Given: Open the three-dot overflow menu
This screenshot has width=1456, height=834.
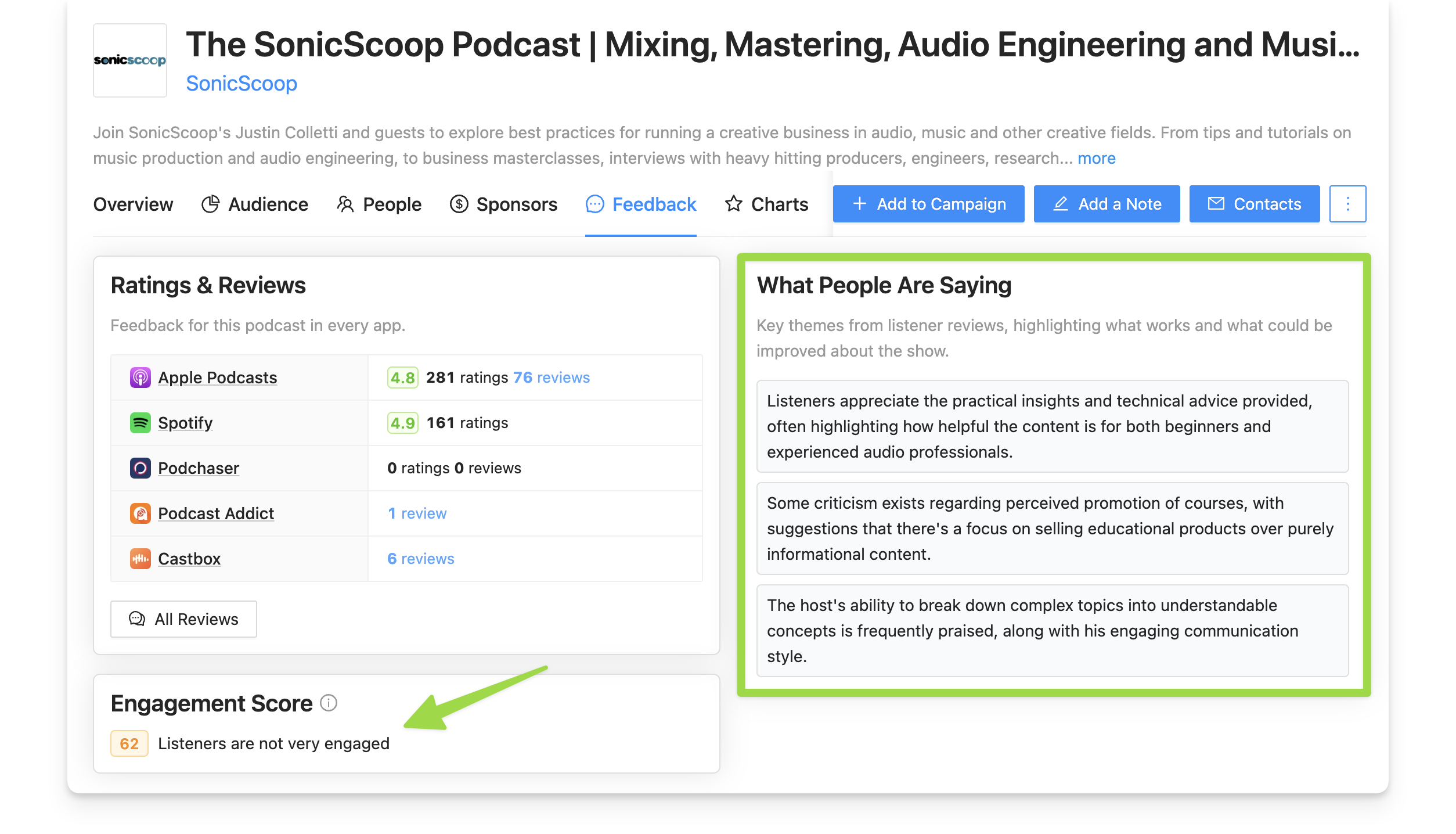Looking at the screenshot, I should (x=1347, y=204).
